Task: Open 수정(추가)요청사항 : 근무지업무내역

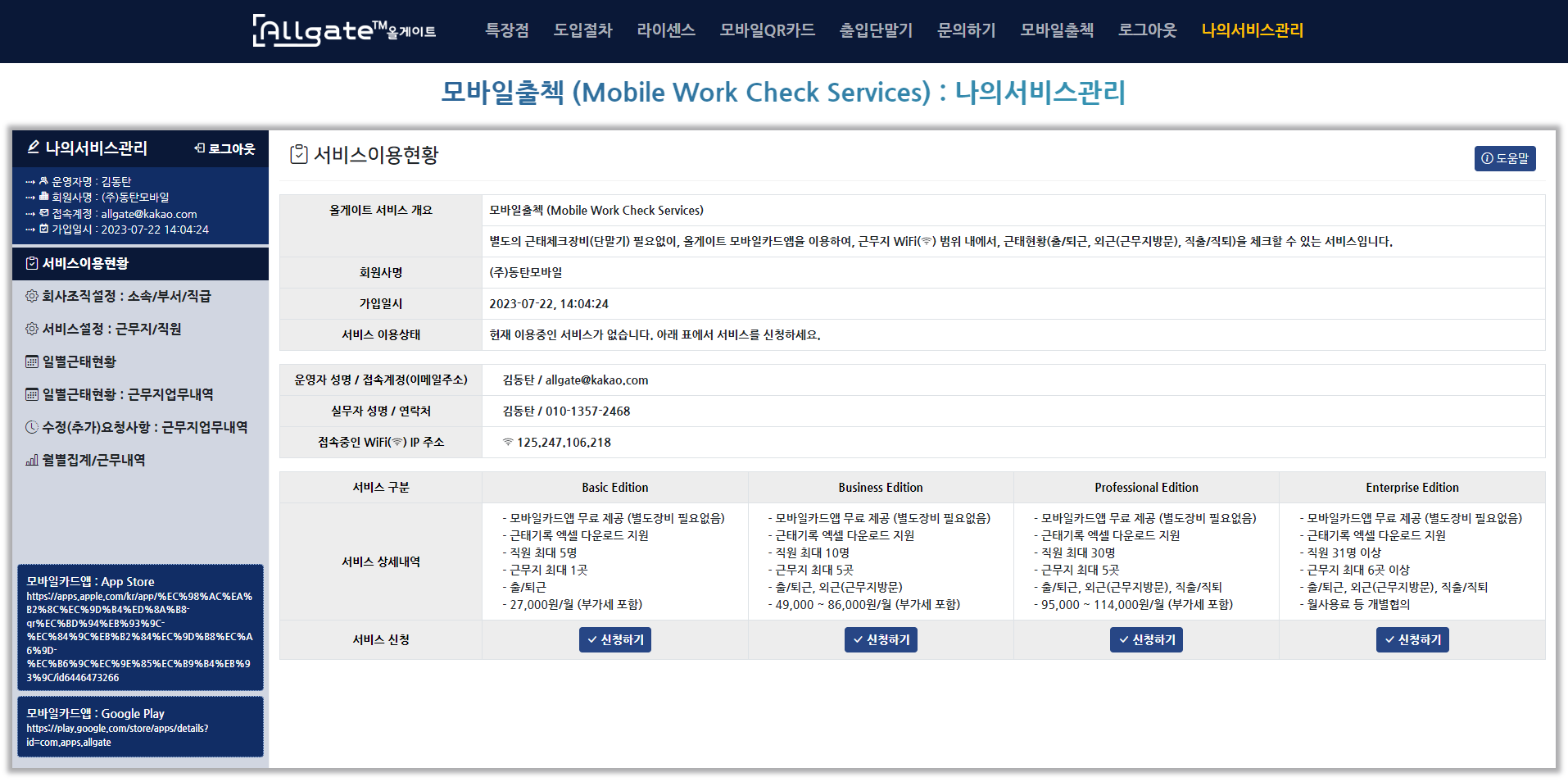Action: 140,427
